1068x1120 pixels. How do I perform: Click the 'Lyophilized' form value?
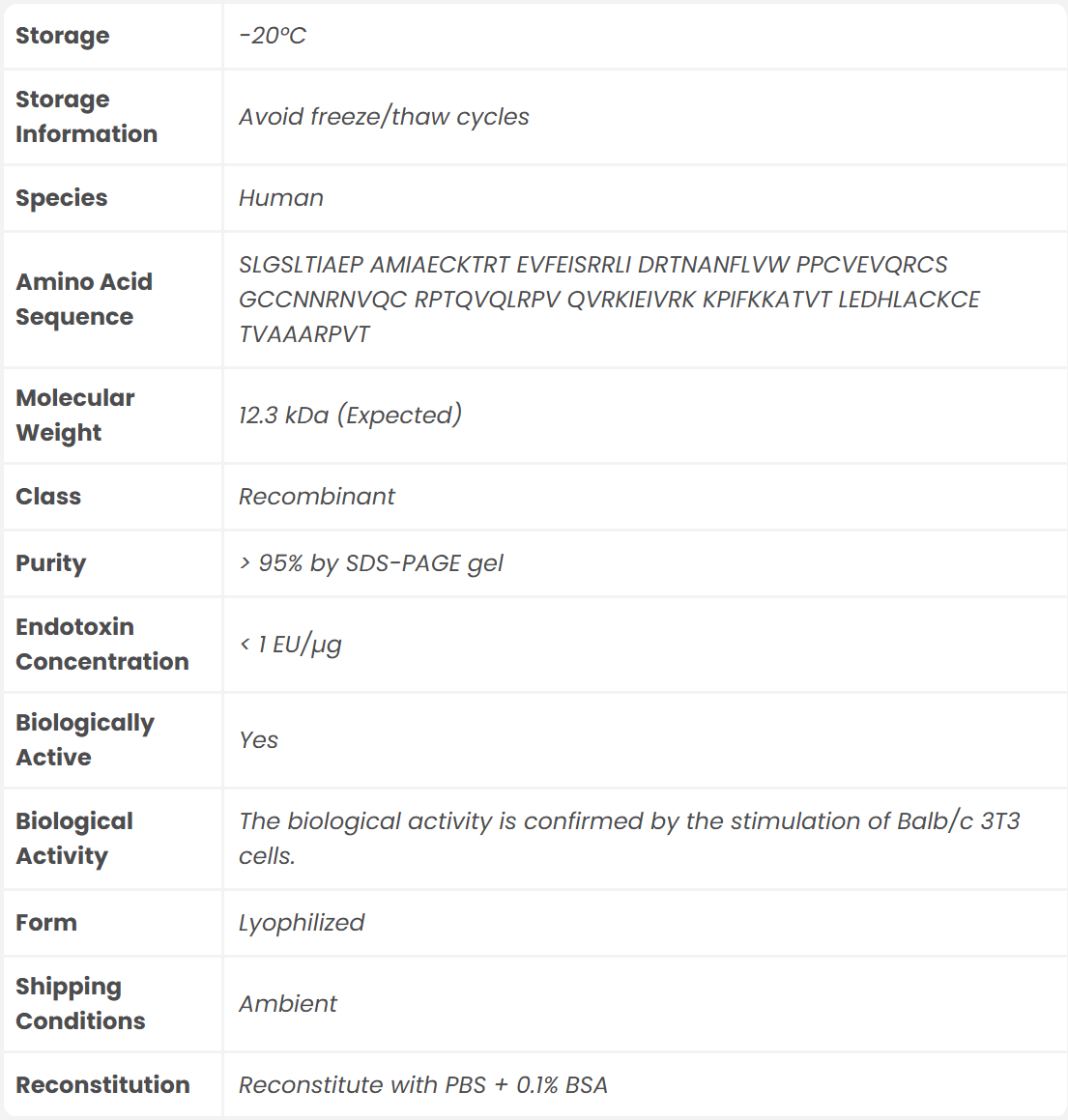click(302, 923)
